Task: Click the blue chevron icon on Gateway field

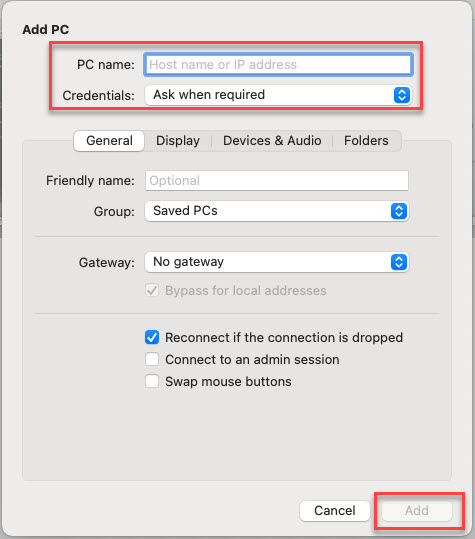Action: (399, 262)
